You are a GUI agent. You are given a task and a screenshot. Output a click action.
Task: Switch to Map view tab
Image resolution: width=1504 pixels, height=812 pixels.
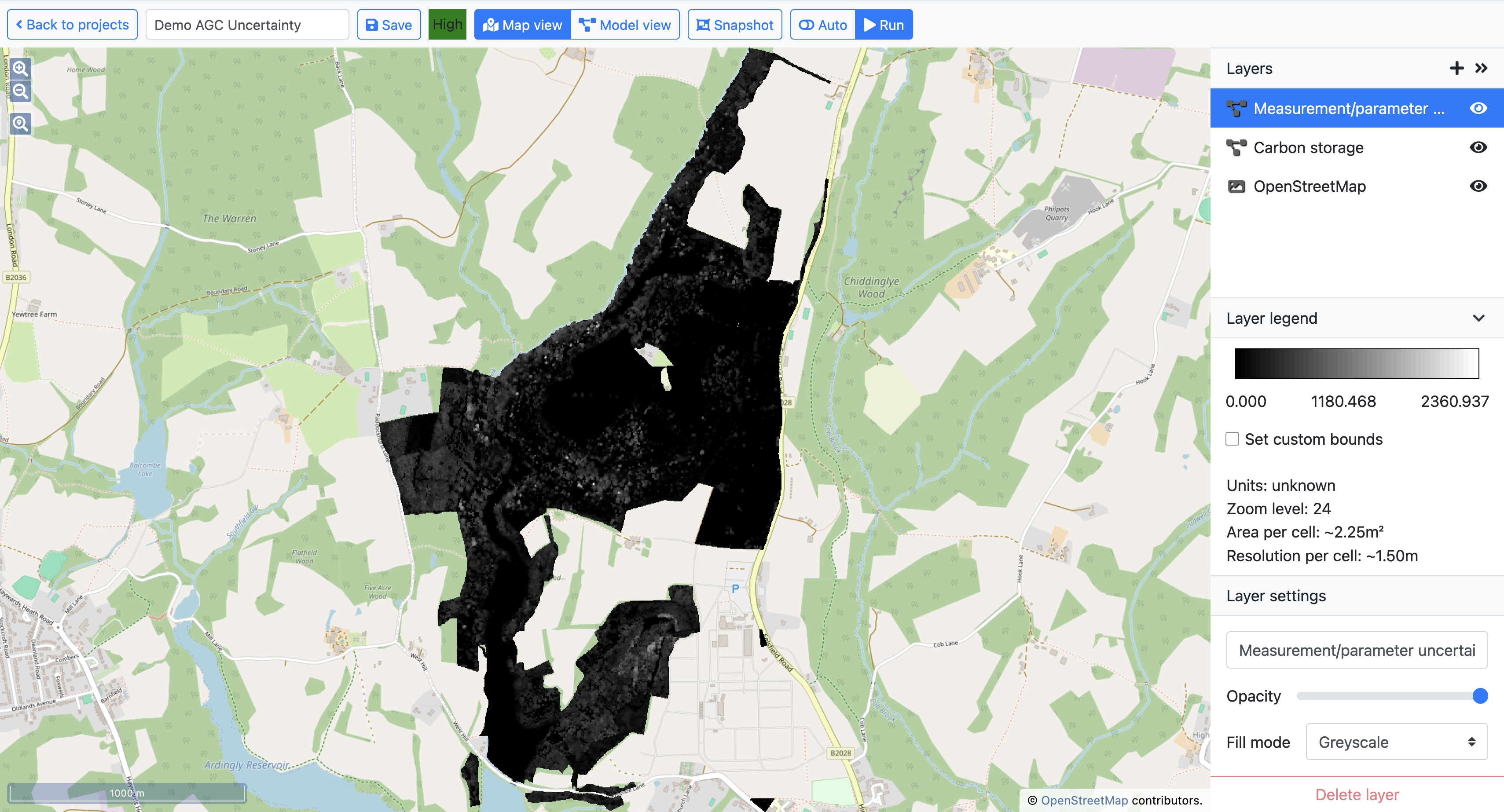(x=523, y=25)
